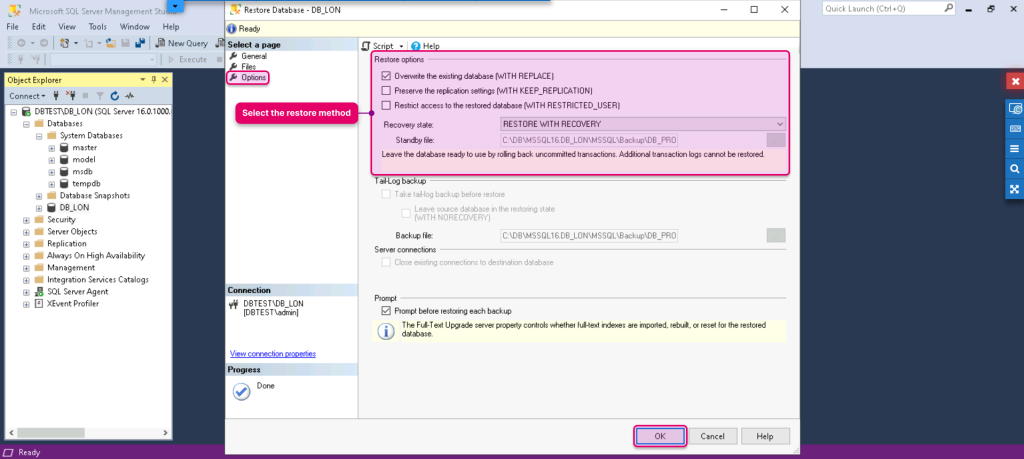Open View connection properties link

coord(273,354)
